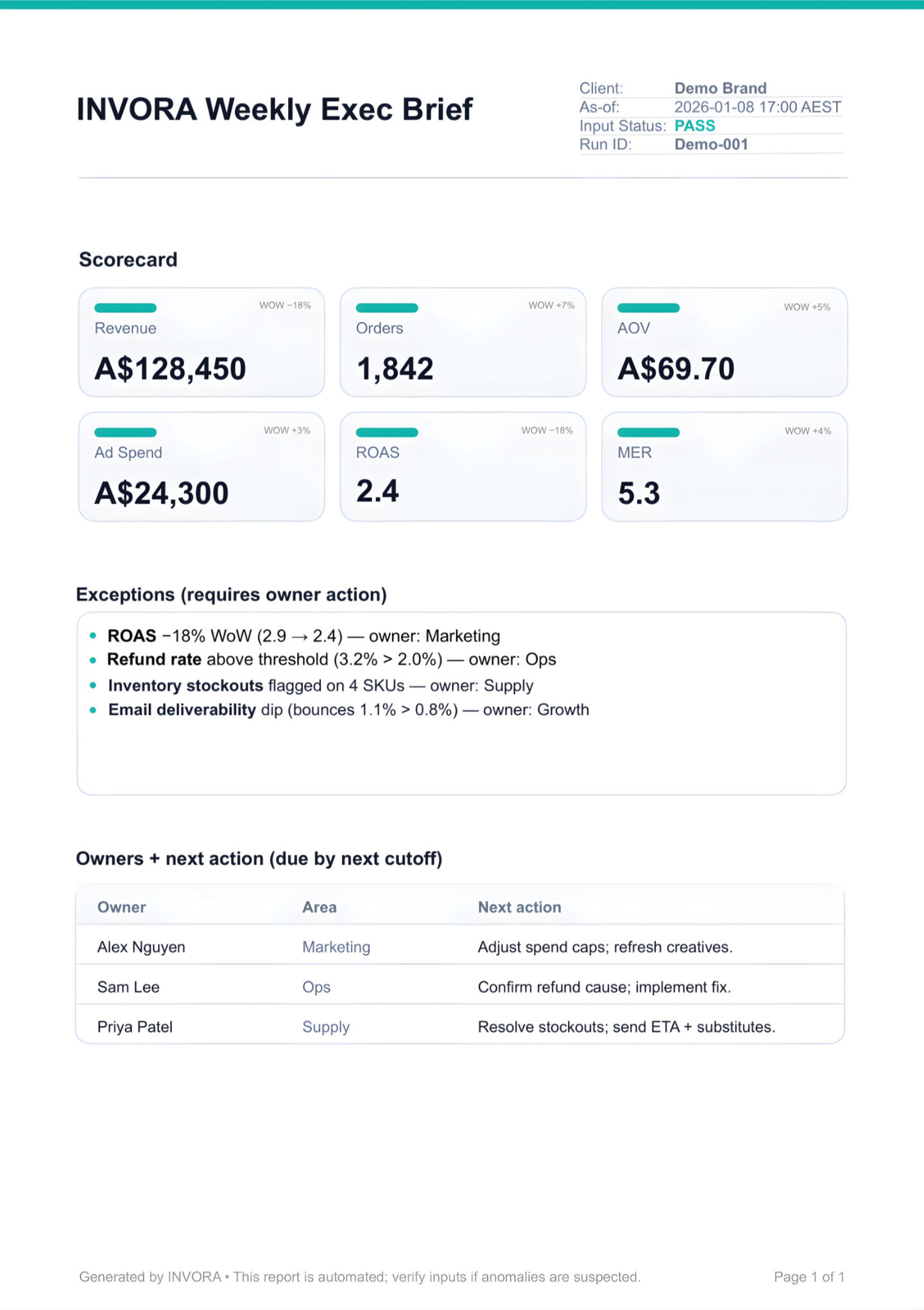Image resolution: width=924 pixels, height=1310 pixels.
Task: Click the Demo Brand client name
Action: pos(720,88)
